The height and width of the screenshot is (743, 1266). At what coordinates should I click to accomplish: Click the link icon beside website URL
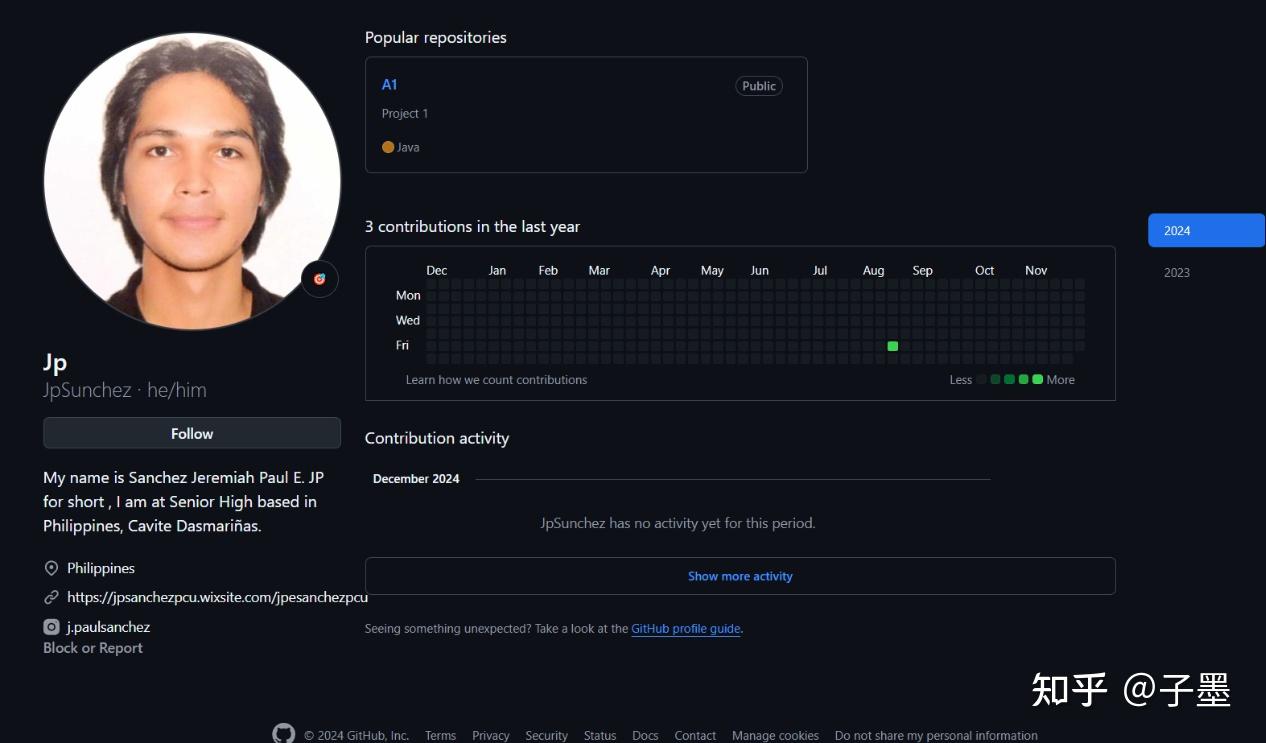51,597
